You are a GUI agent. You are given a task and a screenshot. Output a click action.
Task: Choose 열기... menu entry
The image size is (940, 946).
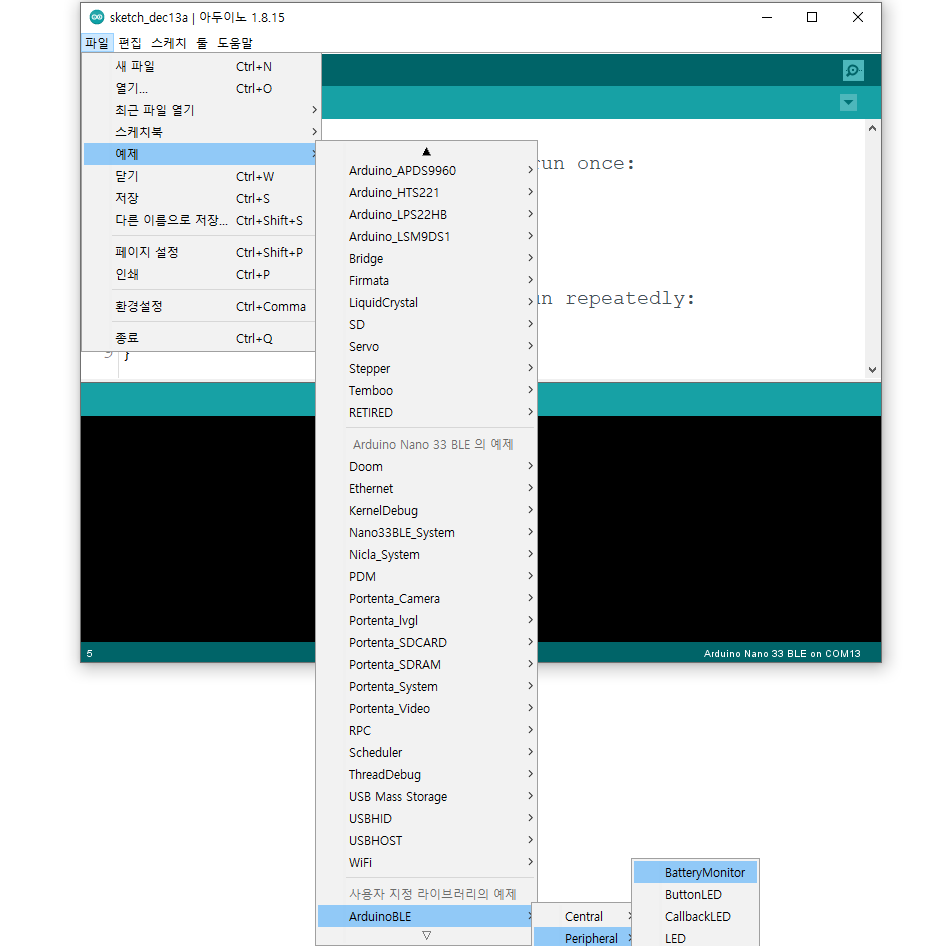coord(199,88)
